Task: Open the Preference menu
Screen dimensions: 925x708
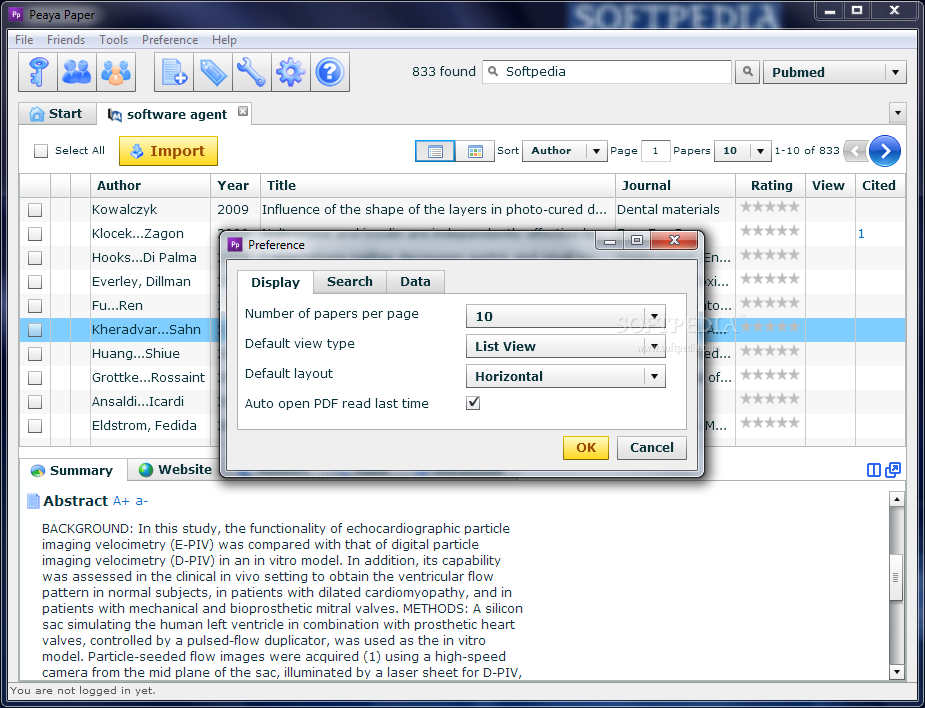Action: tap(170, 40)
